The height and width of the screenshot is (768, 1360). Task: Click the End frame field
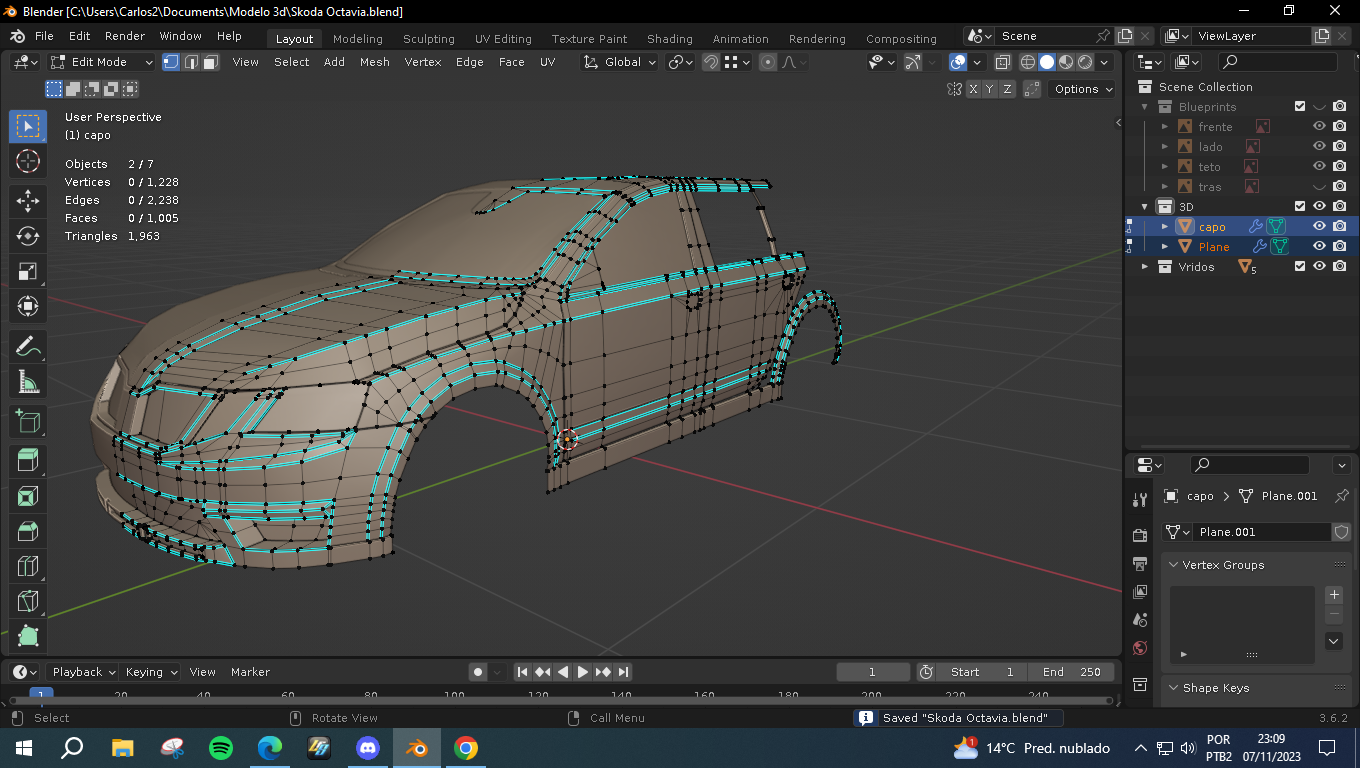(x=1072, y=672)
